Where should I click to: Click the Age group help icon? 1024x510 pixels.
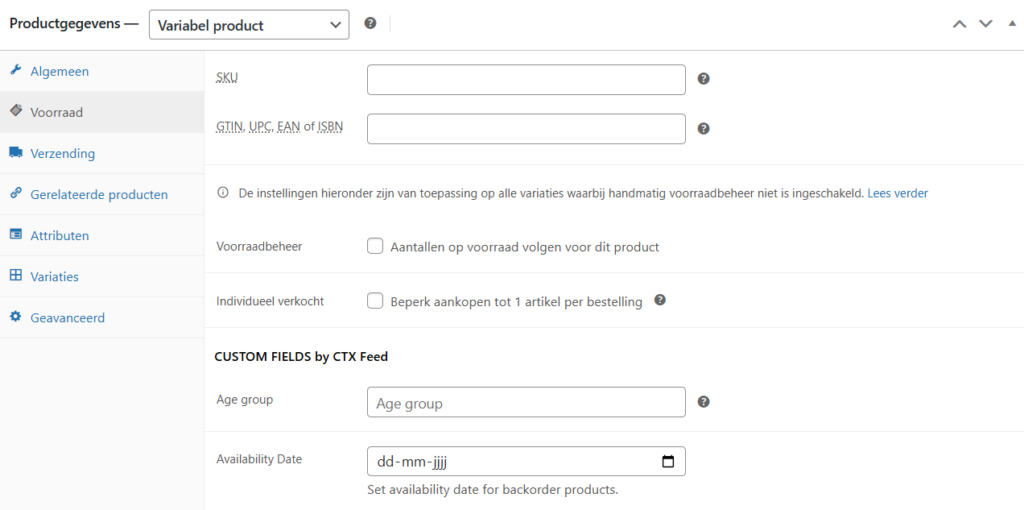pos(703,402)
